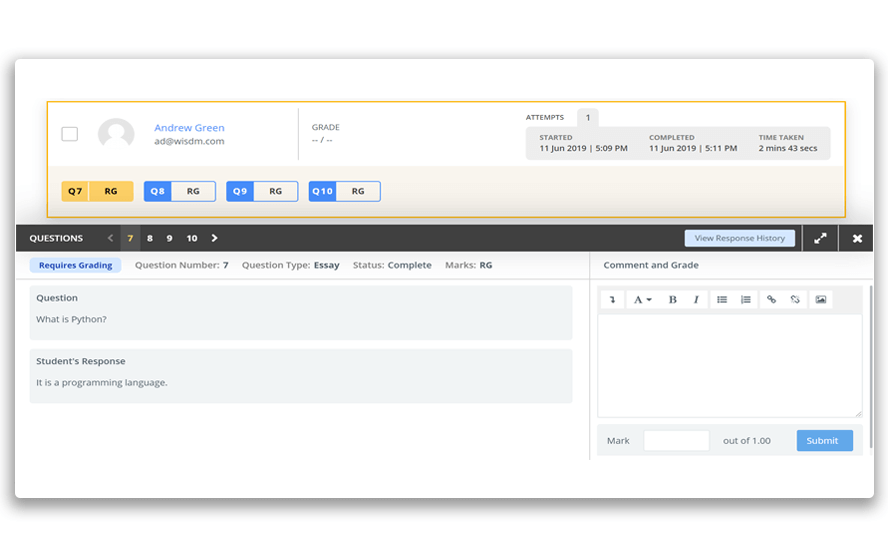Click the insert link icon
The width and height of the screenshot is (888, 557).
(x=771, y=300)
